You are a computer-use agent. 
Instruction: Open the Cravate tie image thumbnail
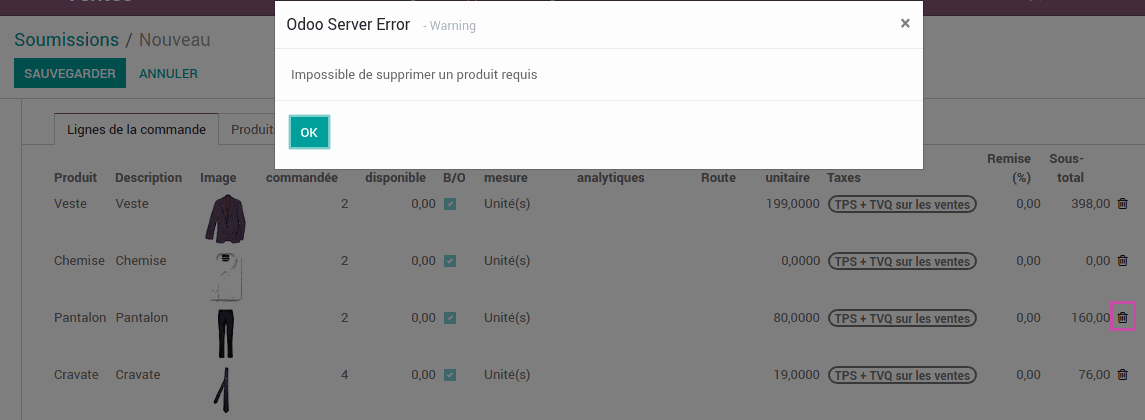[222, 387]
